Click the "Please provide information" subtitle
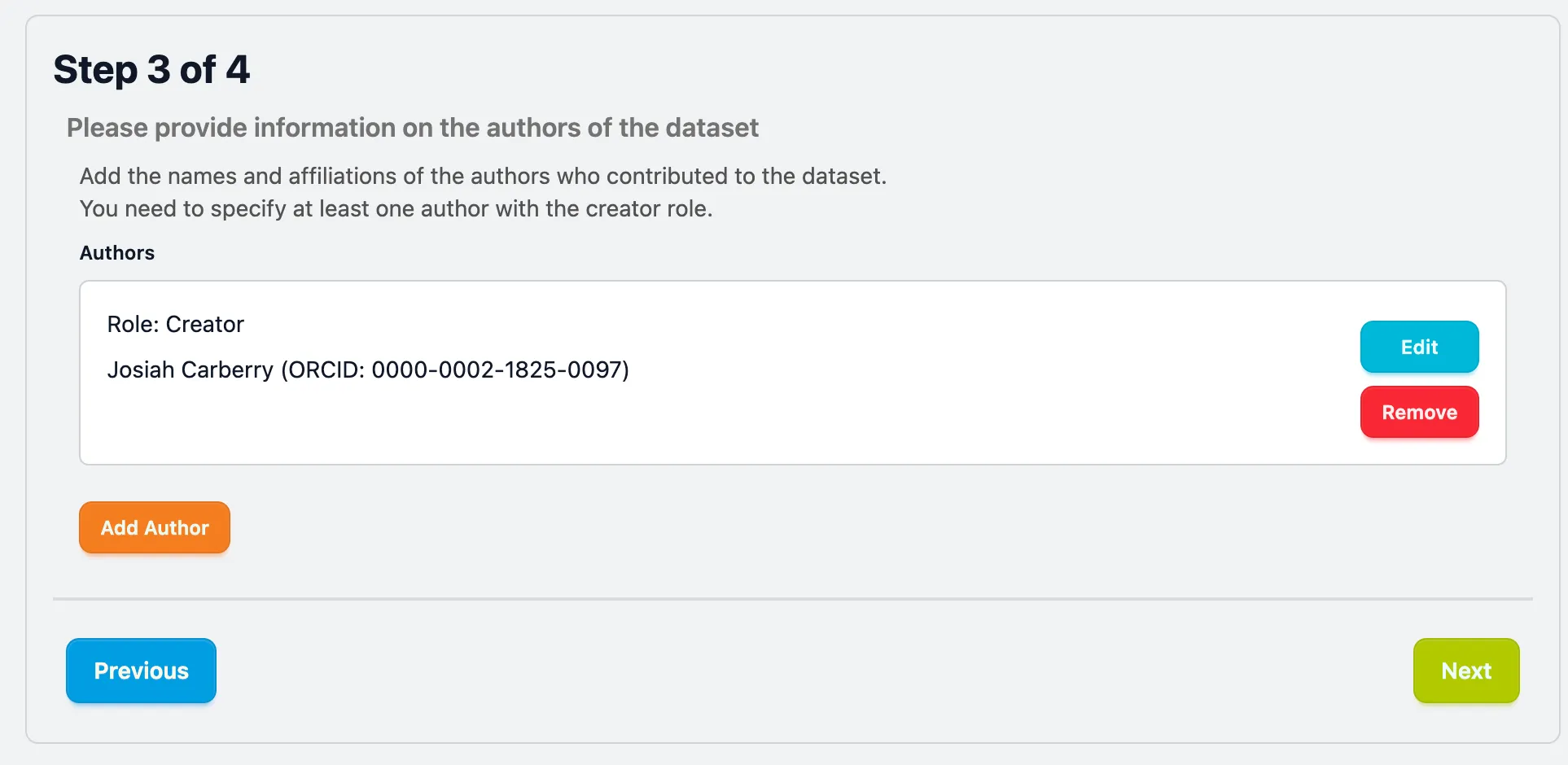 tap(412, 128)
